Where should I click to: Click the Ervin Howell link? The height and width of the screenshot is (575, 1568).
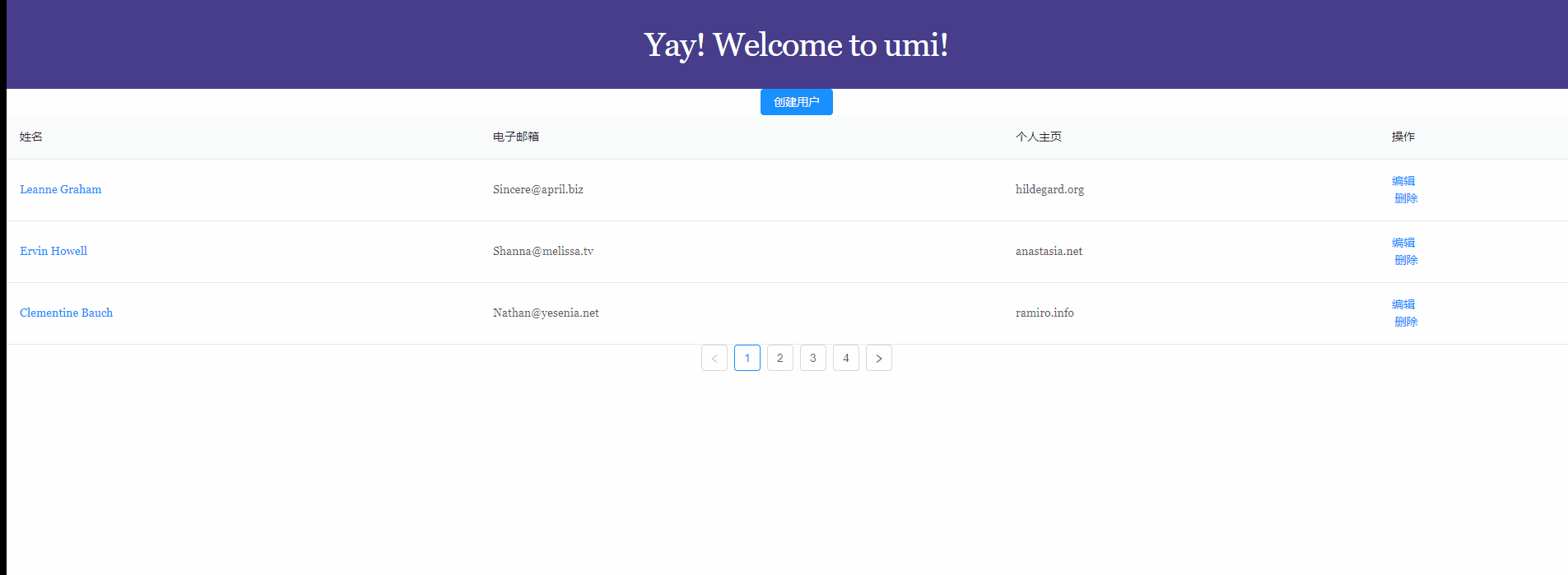(54, 251)
